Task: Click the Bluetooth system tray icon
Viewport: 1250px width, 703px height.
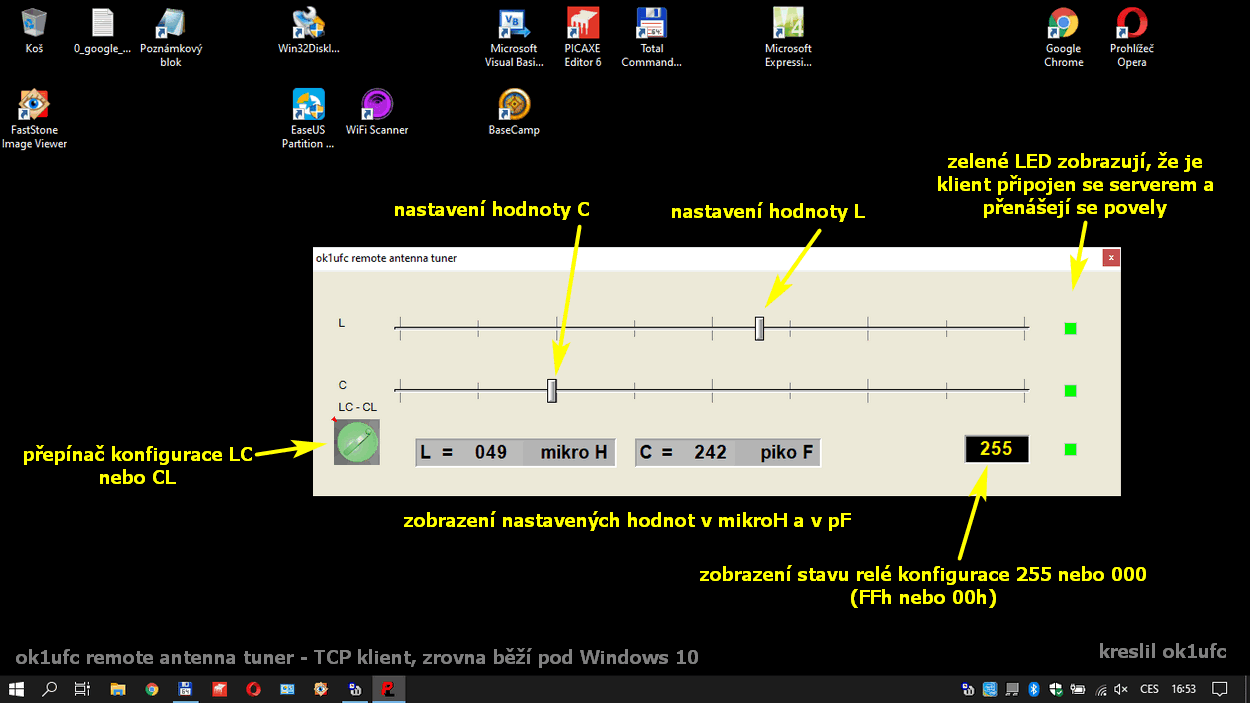Action: point(1034,689)
